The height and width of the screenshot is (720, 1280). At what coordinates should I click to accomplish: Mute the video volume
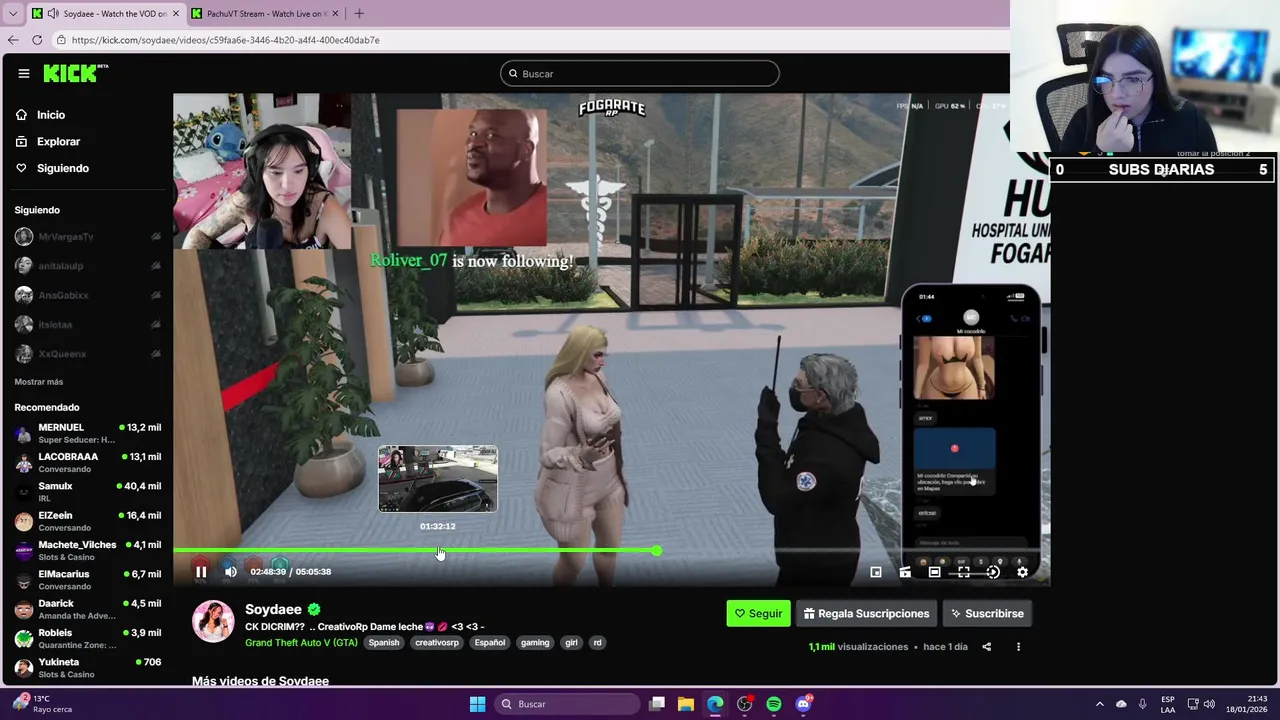coord(231,572)
